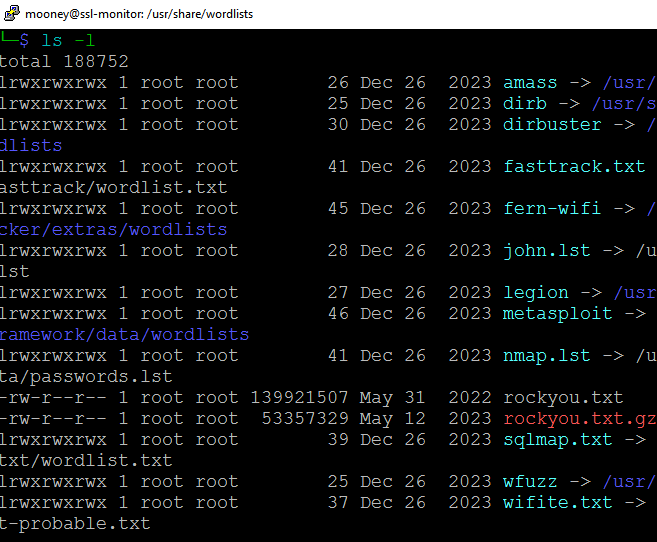
Task: Select the 'legion' symlink name
Action: [x=535, y=292]
